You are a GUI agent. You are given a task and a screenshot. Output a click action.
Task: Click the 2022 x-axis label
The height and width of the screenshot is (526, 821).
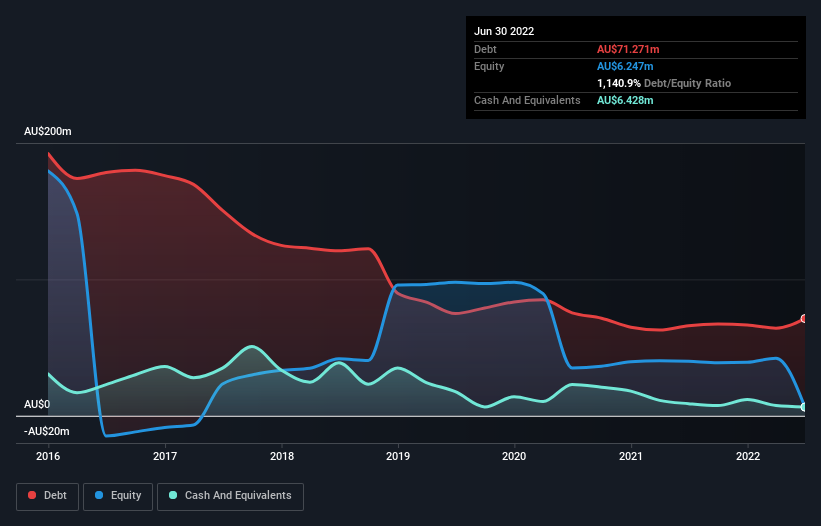coord(748,456)
